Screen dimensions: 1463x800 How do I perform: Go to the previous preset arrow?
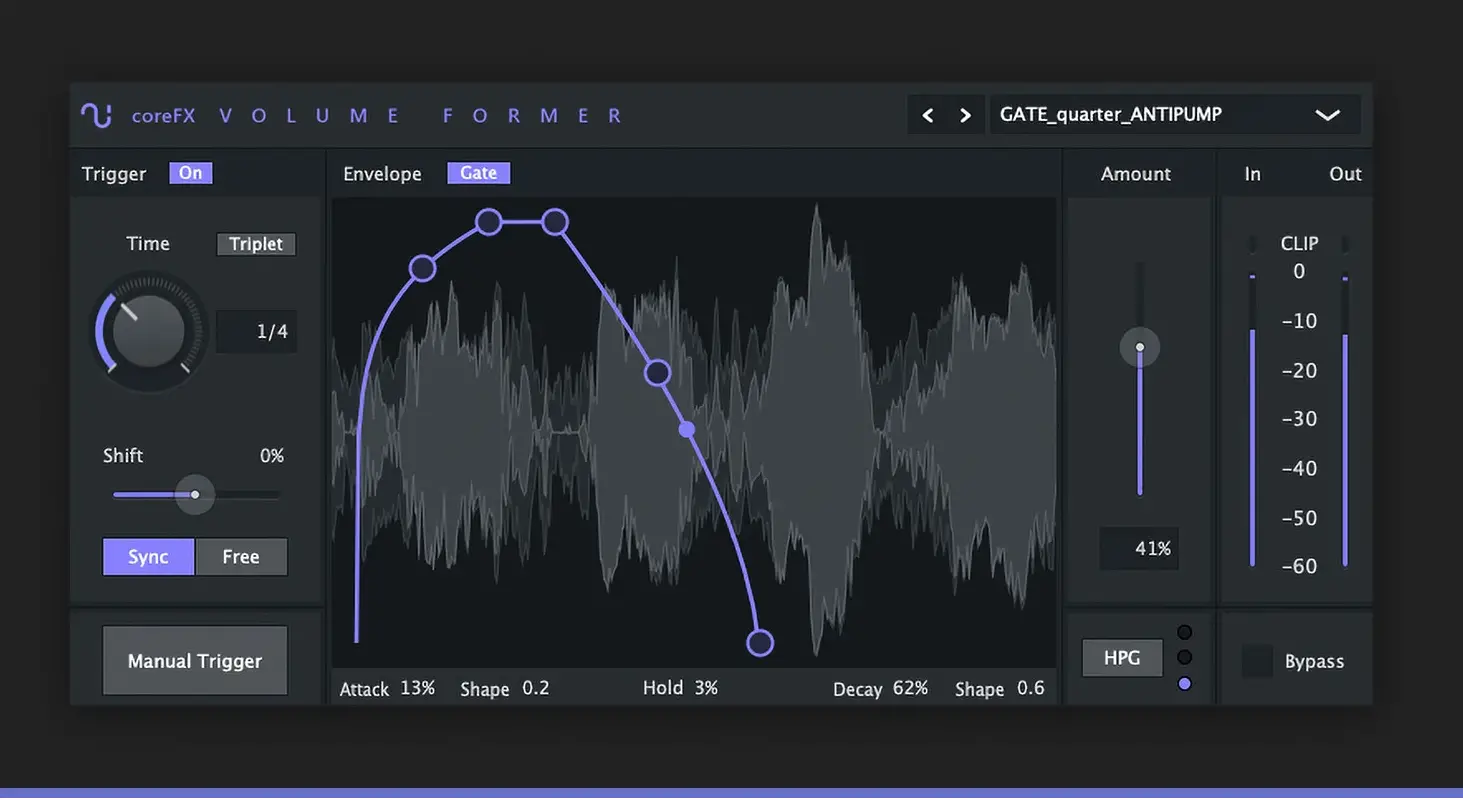click(928, 115)
